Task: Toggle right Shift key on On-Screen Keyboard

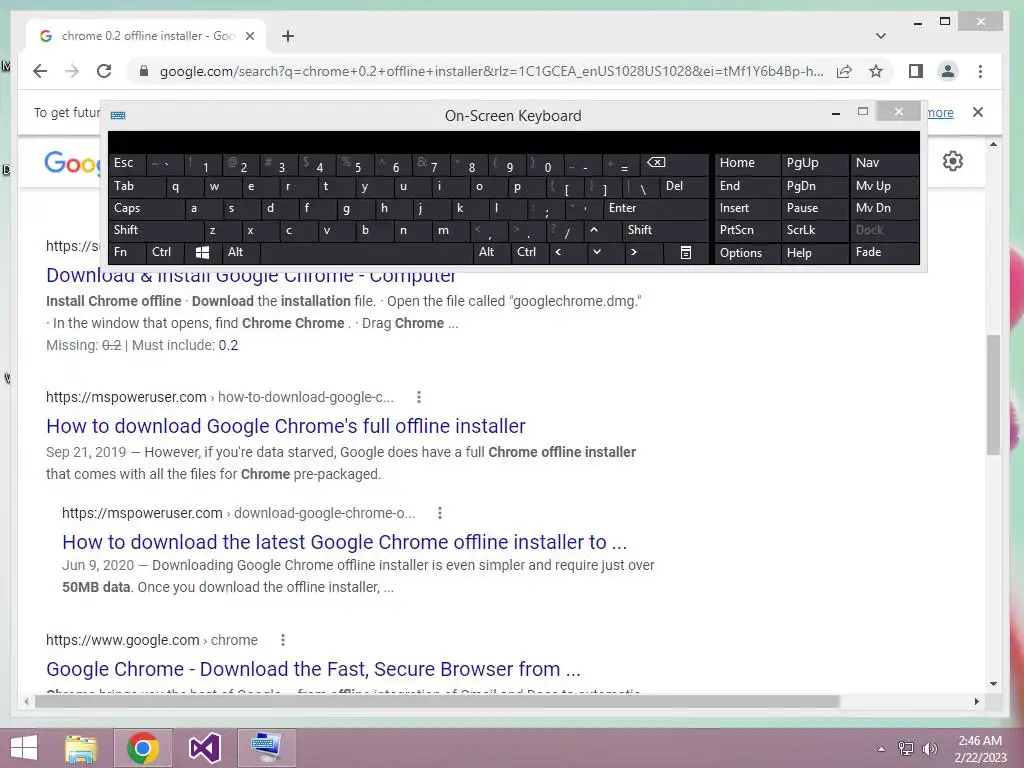Action: click(665, 230)
